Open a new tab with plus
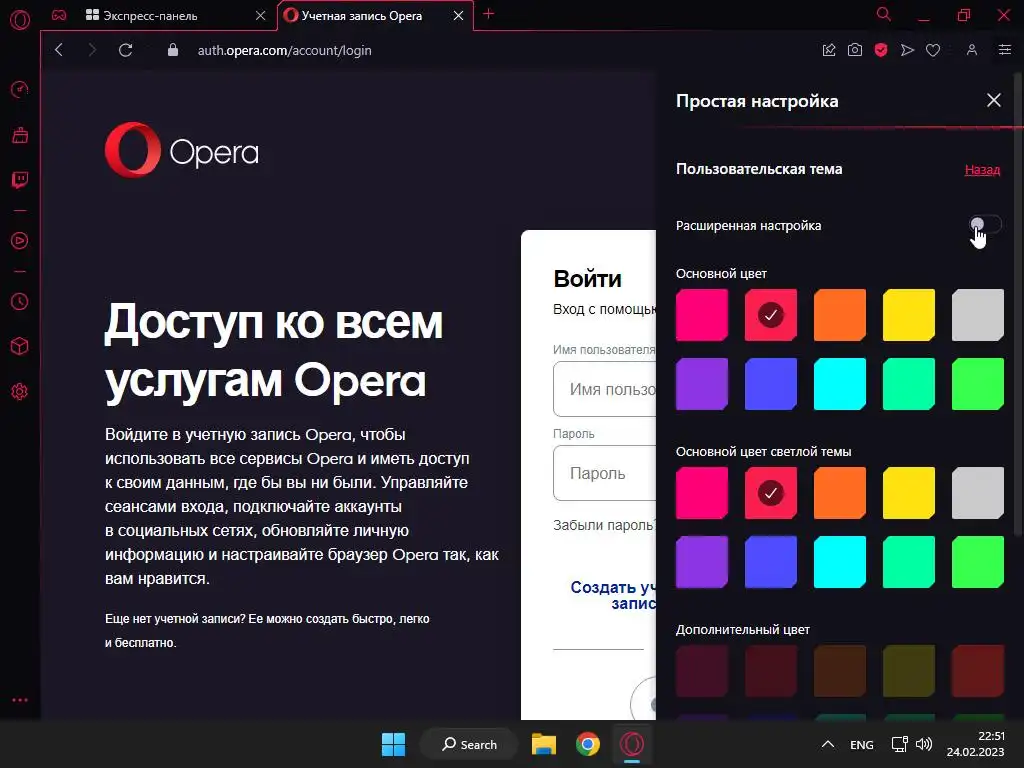 point(488,14)
